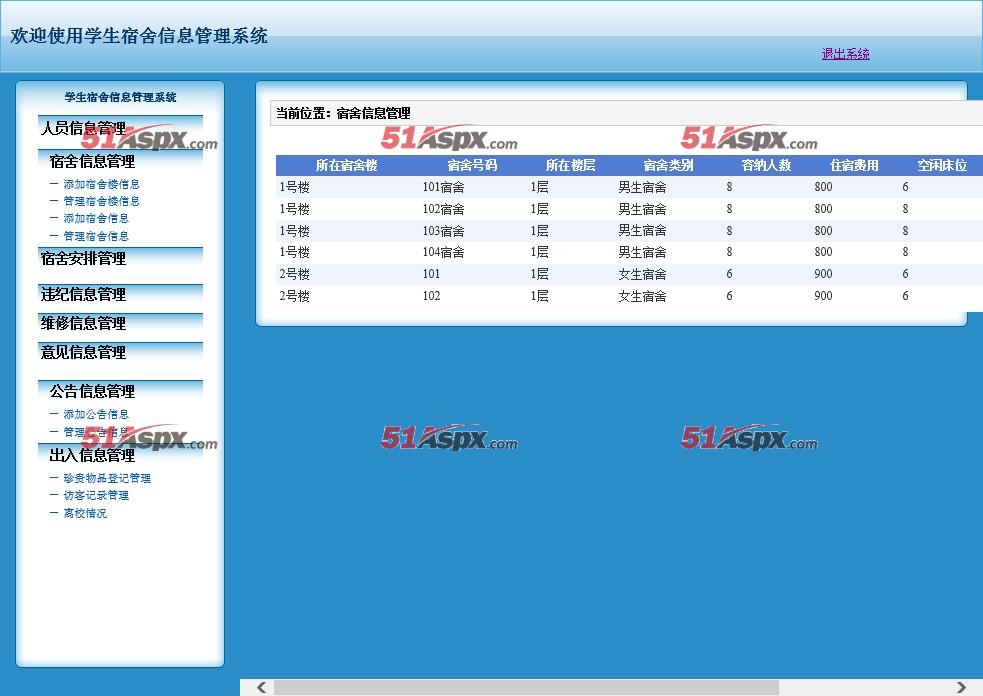983x696 pixels.
Task: Collapse the 出入信息管理 menu section
Action: point(92,455)
